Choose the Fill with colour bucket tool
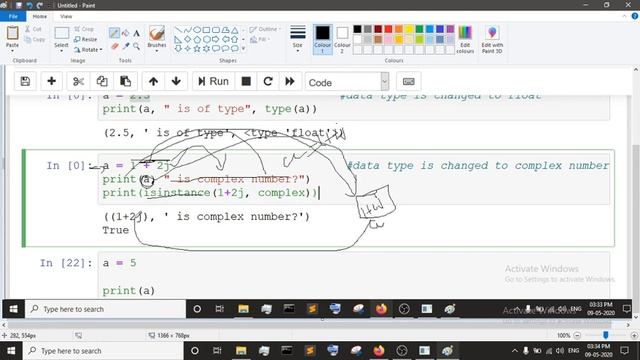 126,33
